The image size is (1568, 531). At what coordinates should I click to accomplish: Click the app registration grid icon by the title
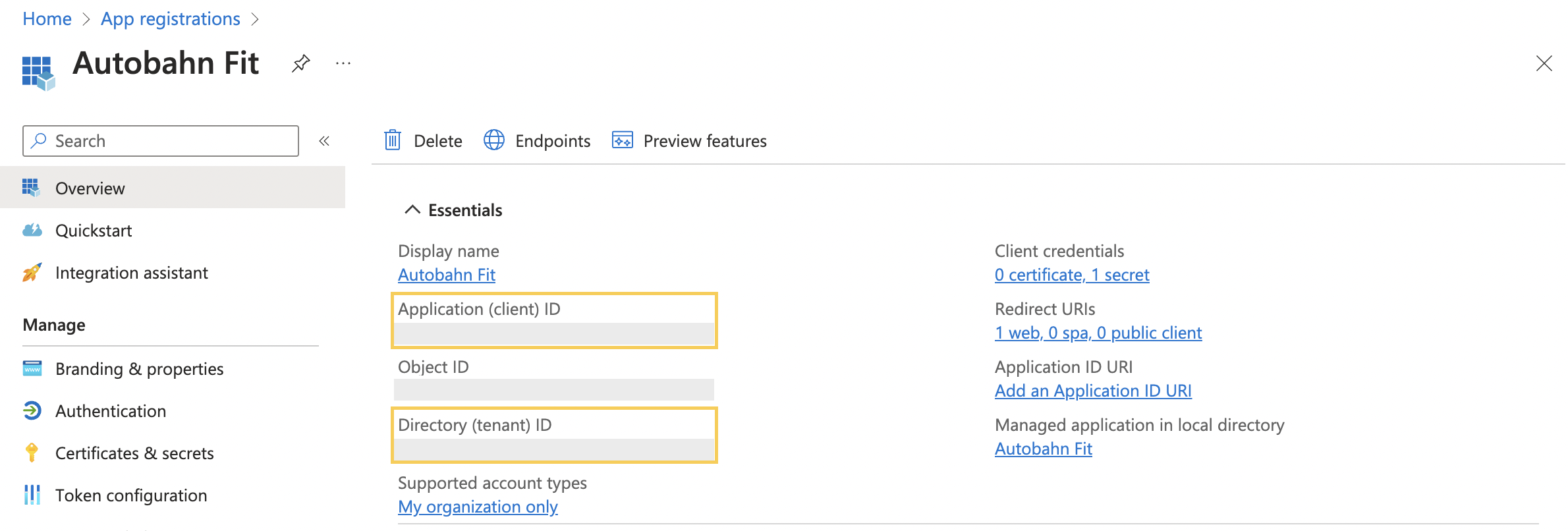coord(38,72)
